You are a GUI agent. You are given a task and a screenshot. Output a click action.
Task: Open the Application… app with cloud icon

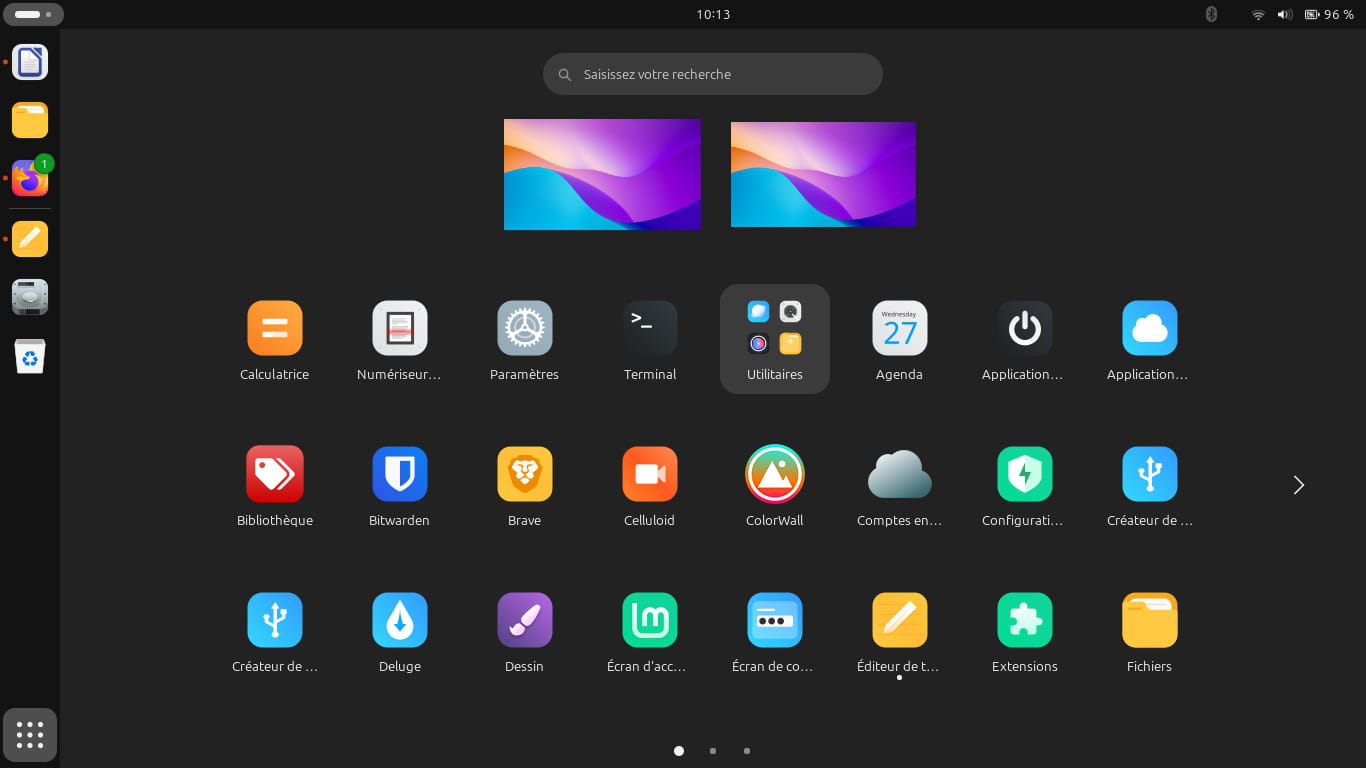click(1150, 340)
